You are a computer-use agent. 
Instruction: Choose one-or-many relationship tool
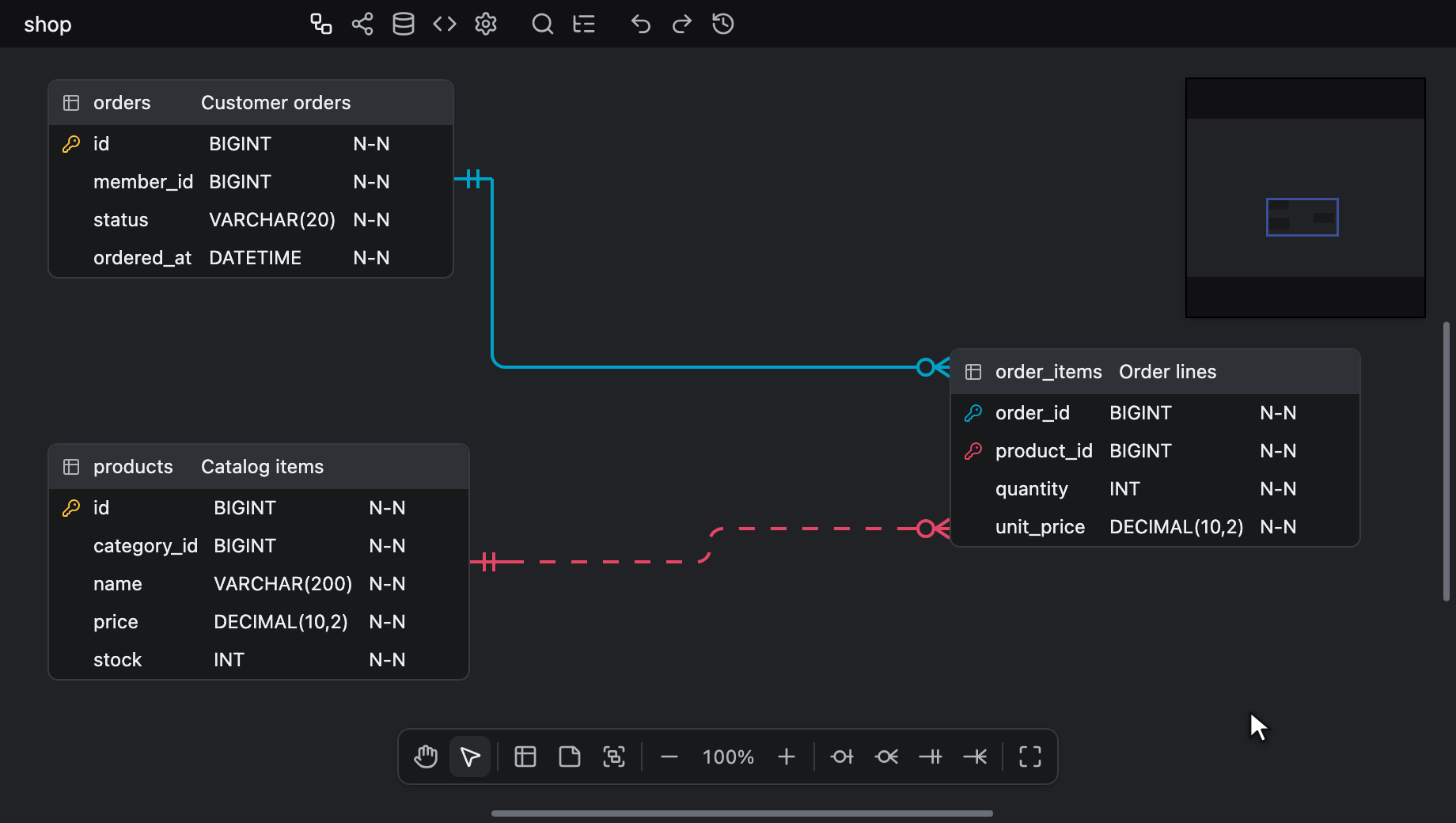tap(975, 757)
